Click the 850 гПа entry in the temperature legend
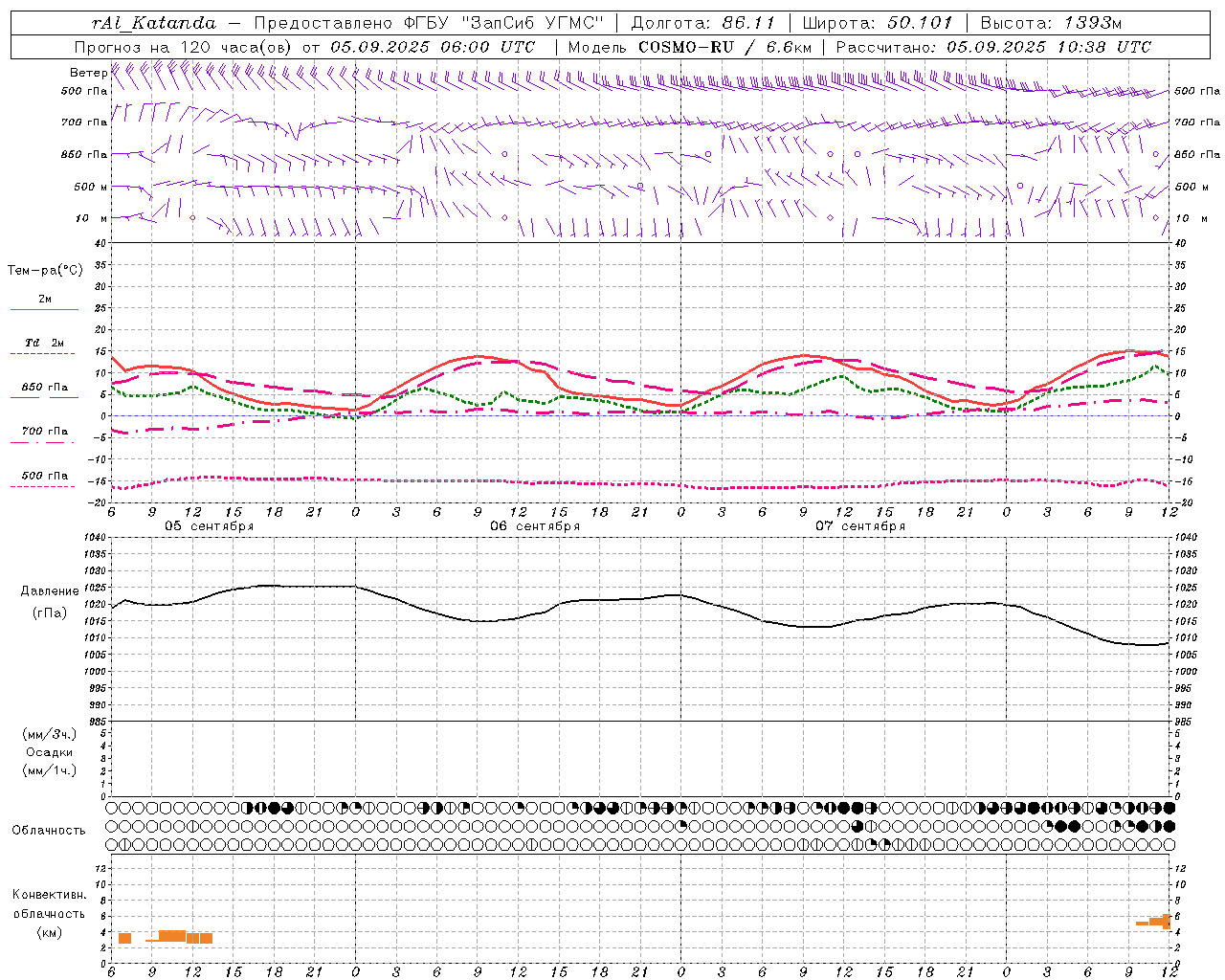Viewport: 1225px width, 980px height. tap(45, 388)
